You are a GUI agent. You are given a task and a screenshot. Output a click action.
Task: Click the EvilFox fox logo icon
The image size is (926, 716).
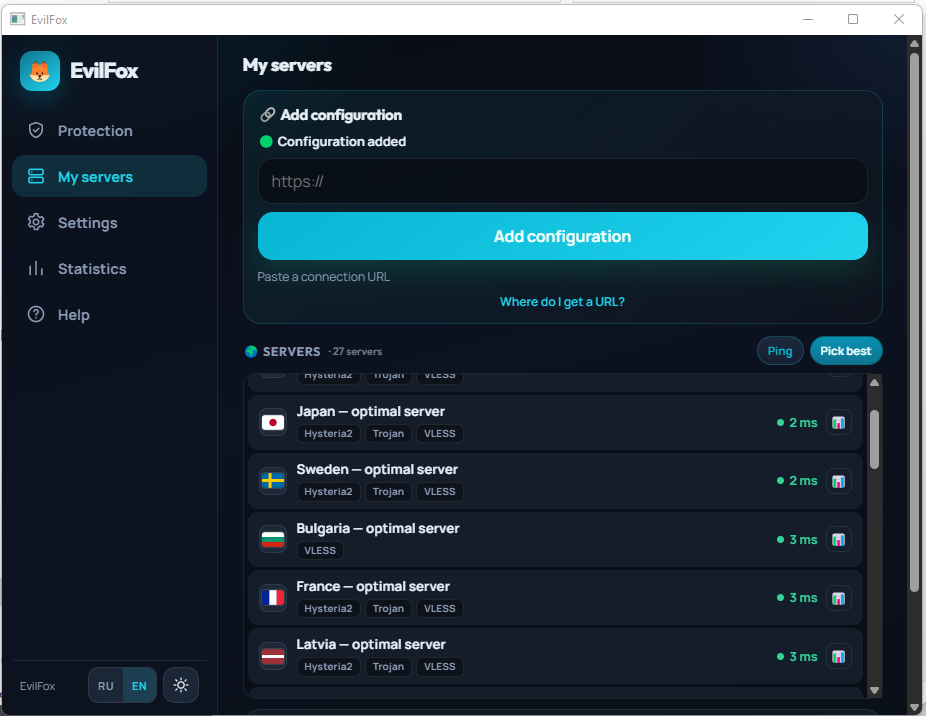click(x=40, y=71)
